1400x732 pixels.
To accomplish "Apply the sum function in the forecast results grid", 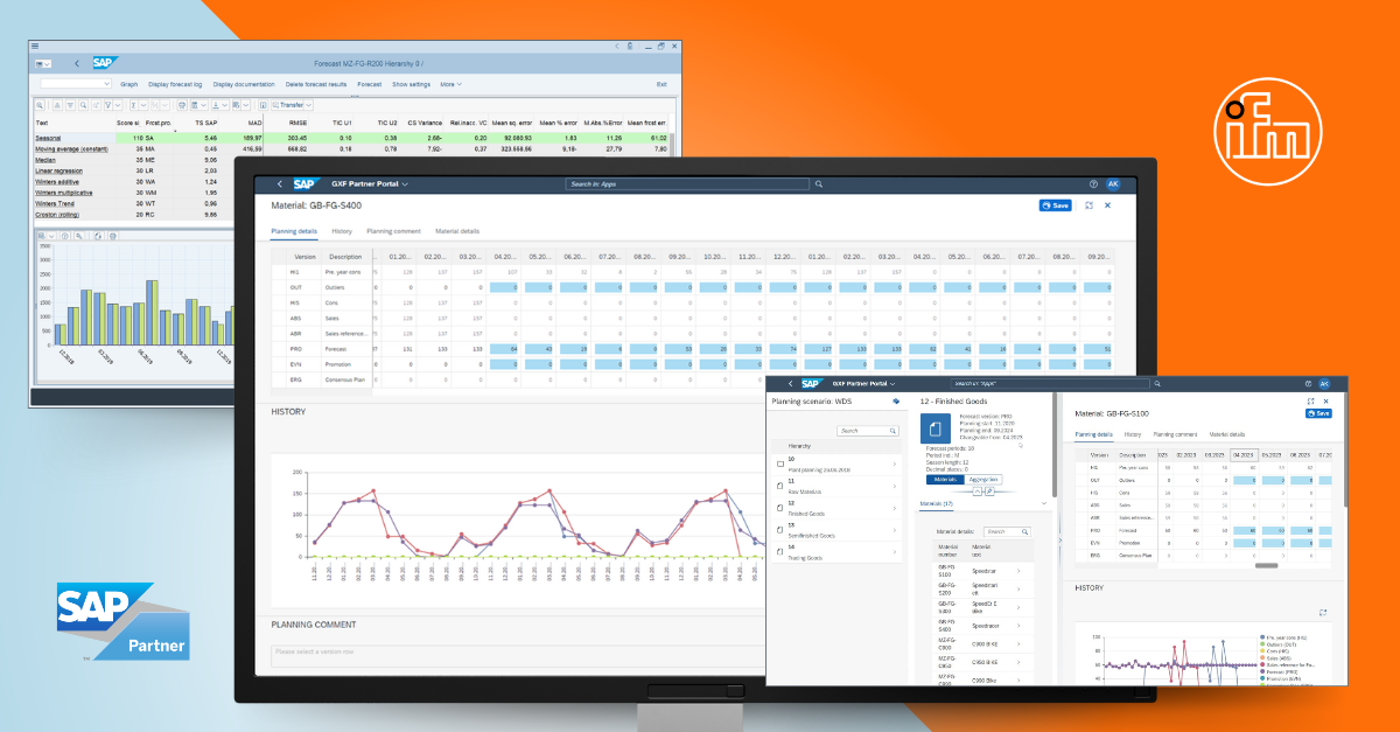I will [134, 105].
